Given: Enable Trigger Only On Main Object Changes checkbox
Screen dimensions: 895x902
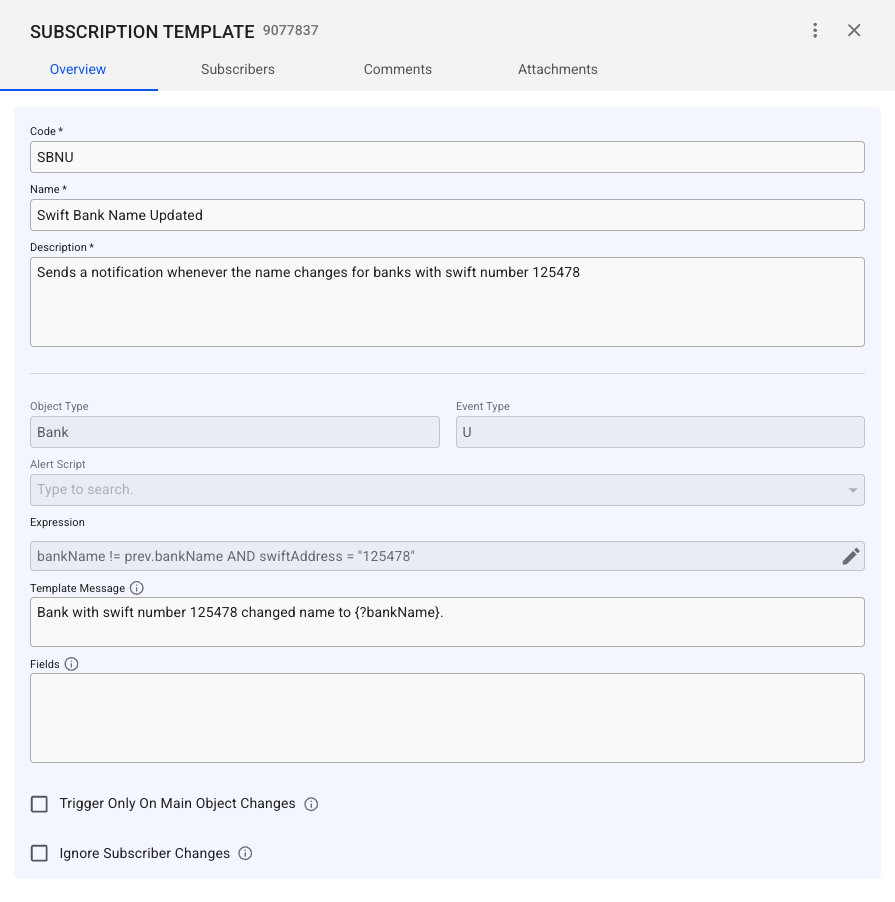Looking at the screenshot, I should 40,804.
